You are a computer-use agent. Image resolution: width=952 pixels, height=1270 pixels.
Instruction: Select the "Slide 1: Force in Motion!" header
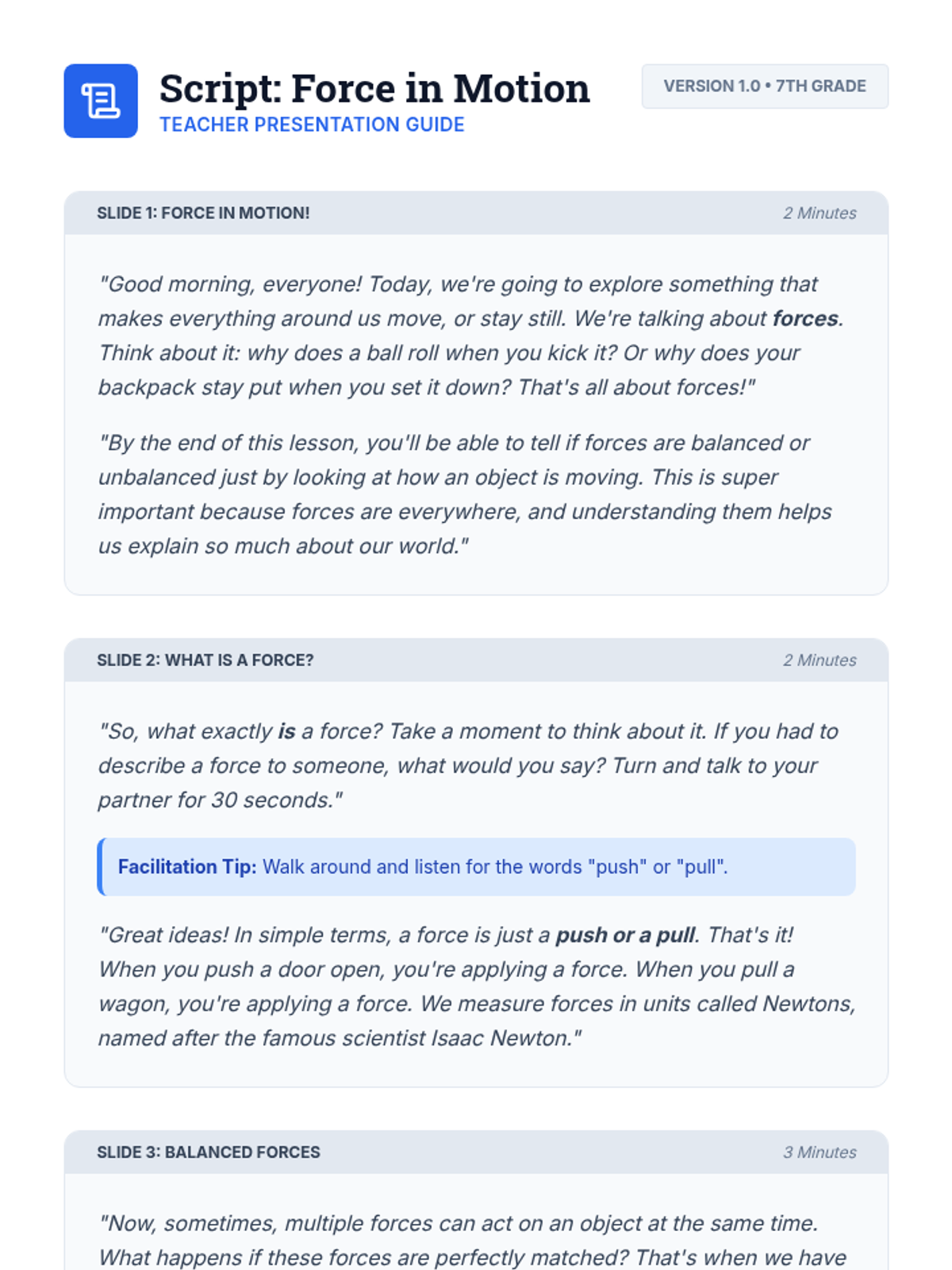coord(203,213)
